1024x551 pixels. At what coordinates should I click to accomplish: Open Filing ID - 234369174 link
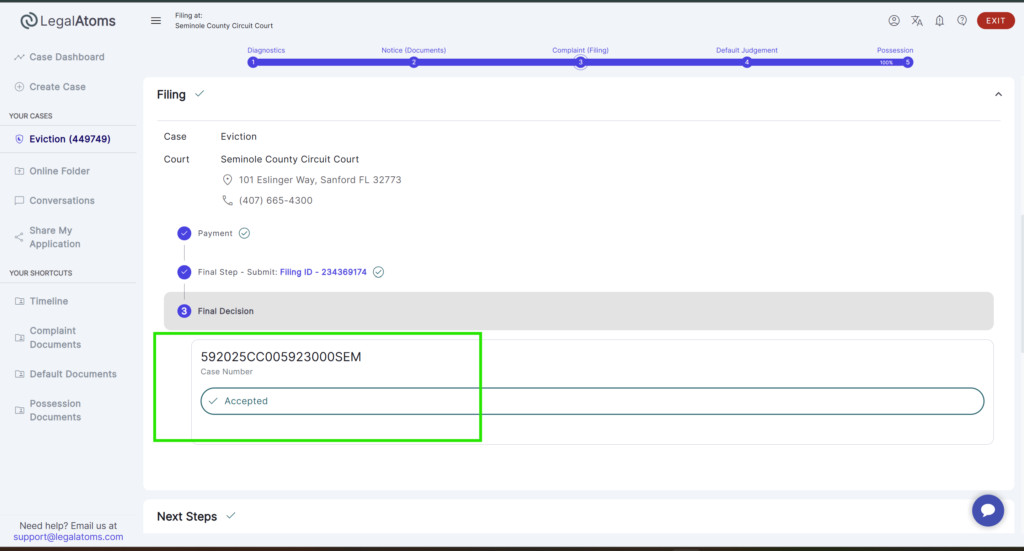click(x=323, y=272)
